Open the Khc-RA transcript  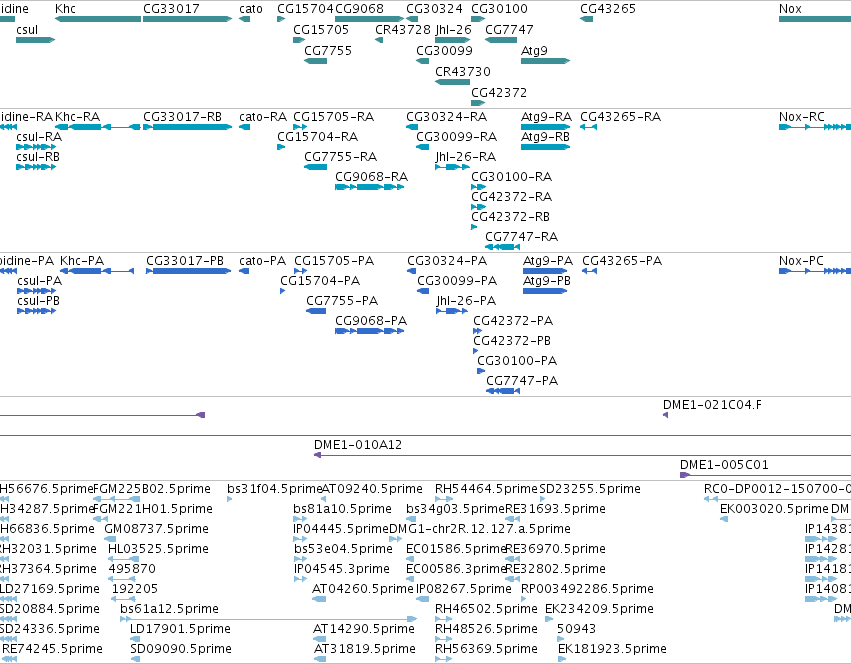coord(98,127)
